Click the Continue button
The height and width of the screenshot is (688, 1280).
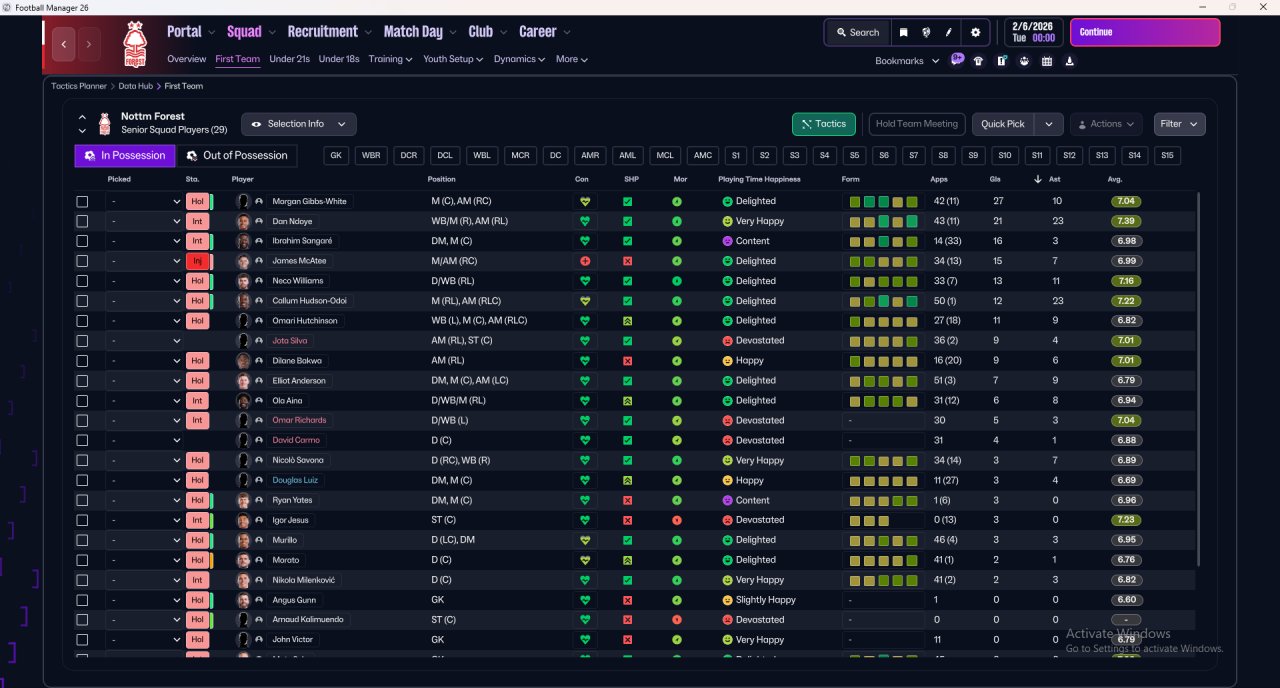1145,32
